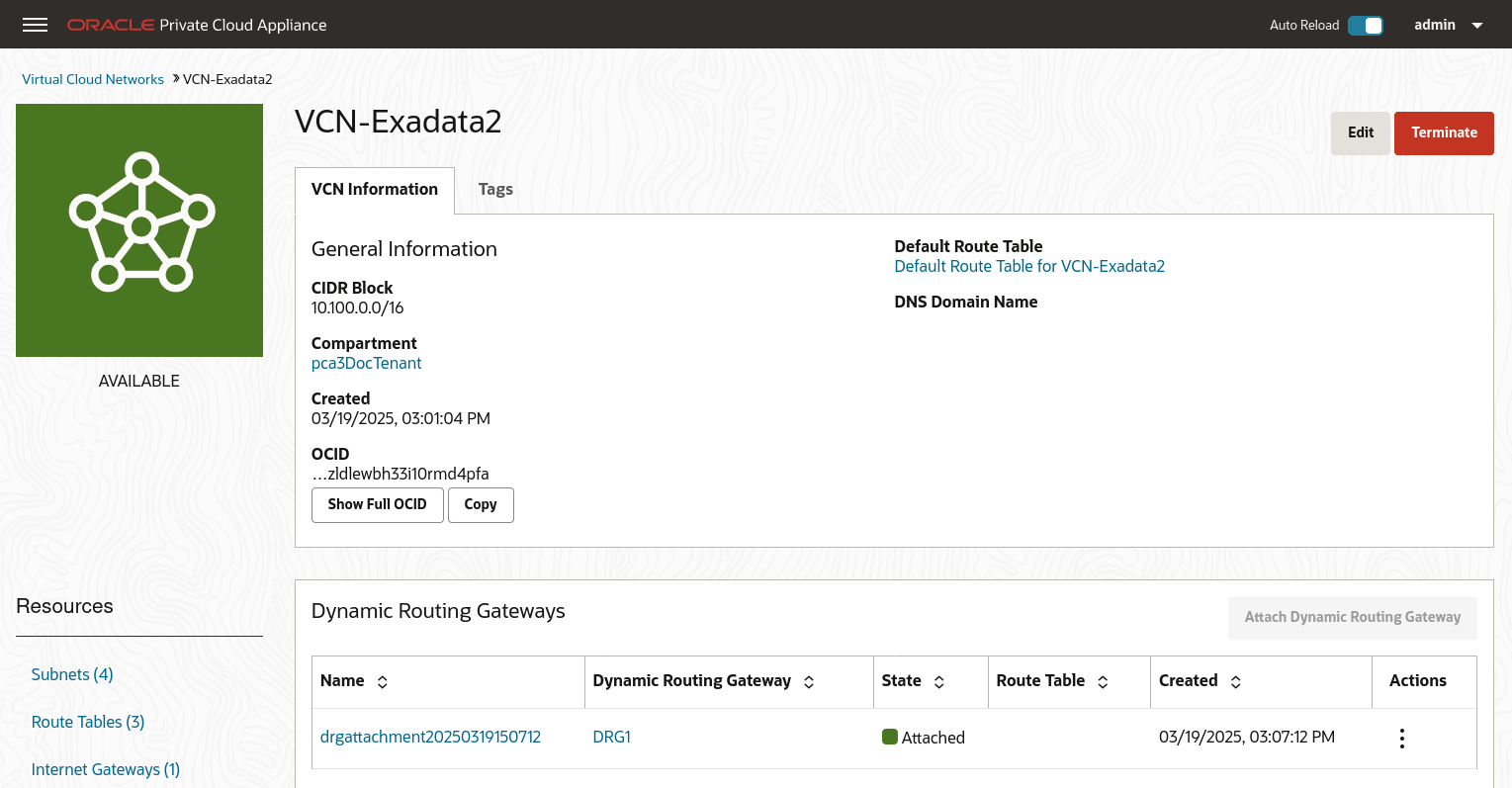Click the VCN-Exadata2 page heading
Image resolution: width=1512 pixels, height=788 pixels.
(399, 122)
